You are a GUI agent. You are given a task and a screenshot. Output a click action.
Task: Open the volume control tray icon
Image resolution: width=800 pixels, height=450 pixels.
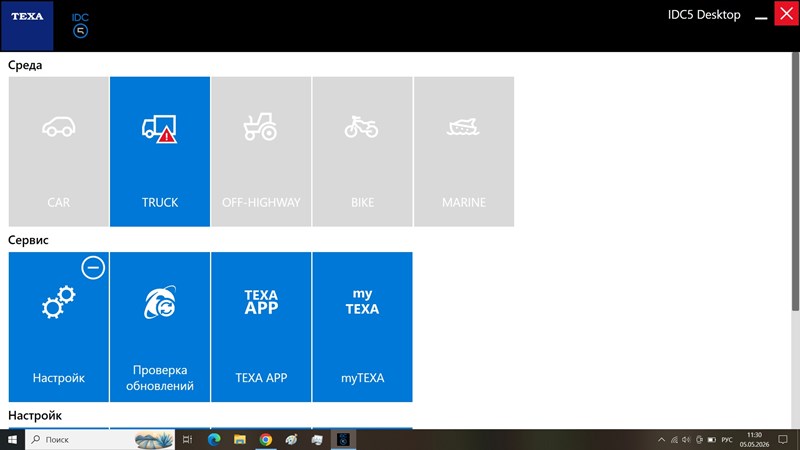(686, 439)
